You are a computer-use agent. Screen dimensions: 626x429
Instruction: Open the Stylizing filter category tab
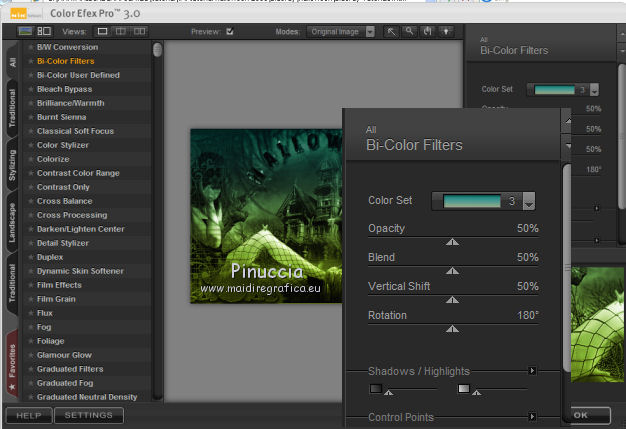12,166
